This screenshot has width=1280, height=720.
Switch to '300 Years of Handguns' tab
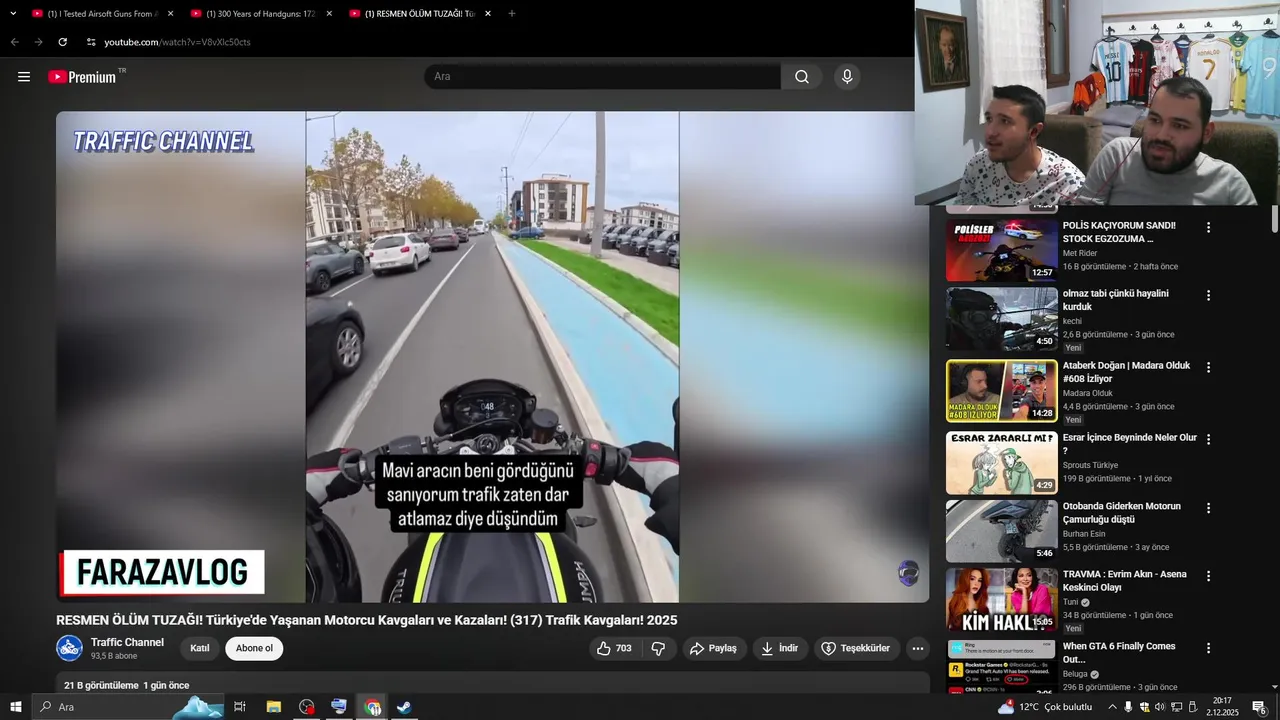point(260,14)
